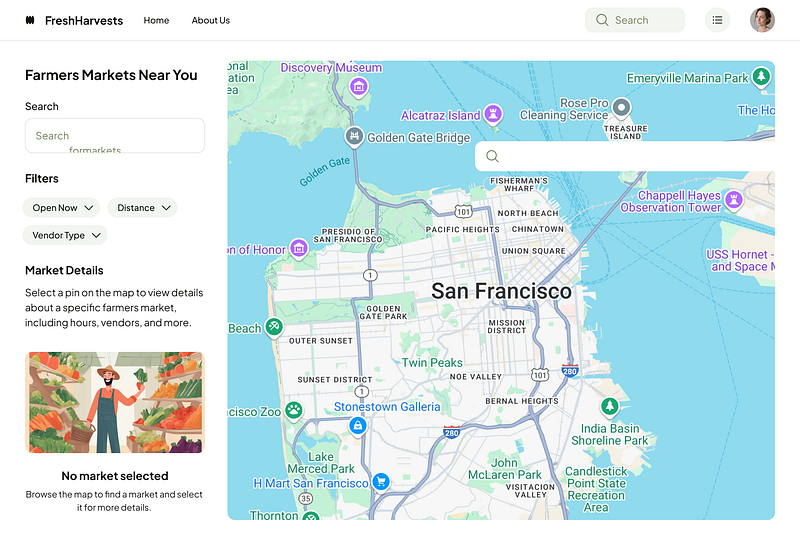Screen dimensions: 800x540
Task: Click the Golden Gate Park label
Action: 383,312
